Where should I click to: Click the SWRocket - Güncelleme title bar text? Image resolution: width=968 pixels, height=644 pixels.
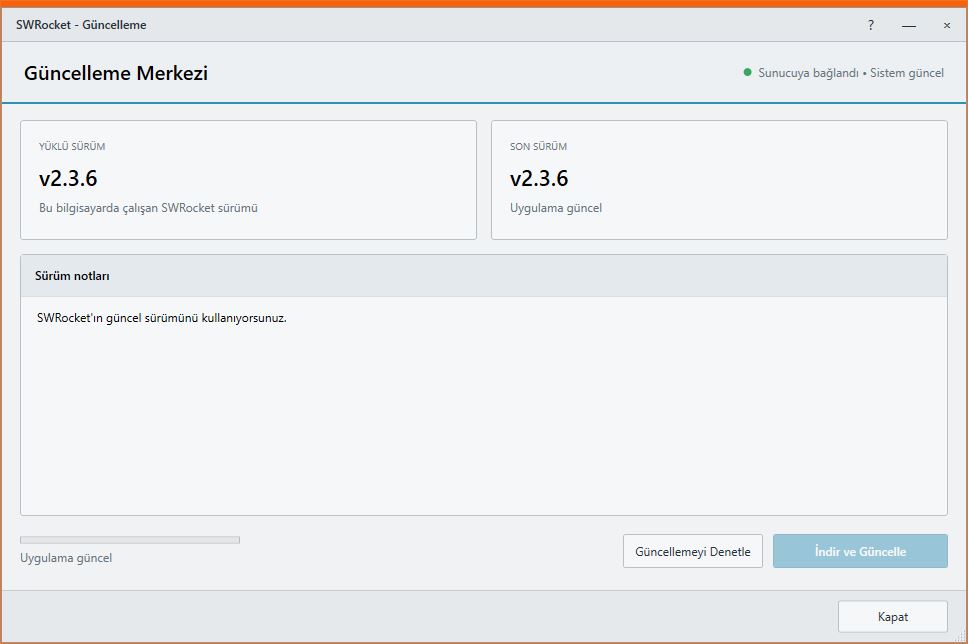pyautogui.click(x=81, y=25)
